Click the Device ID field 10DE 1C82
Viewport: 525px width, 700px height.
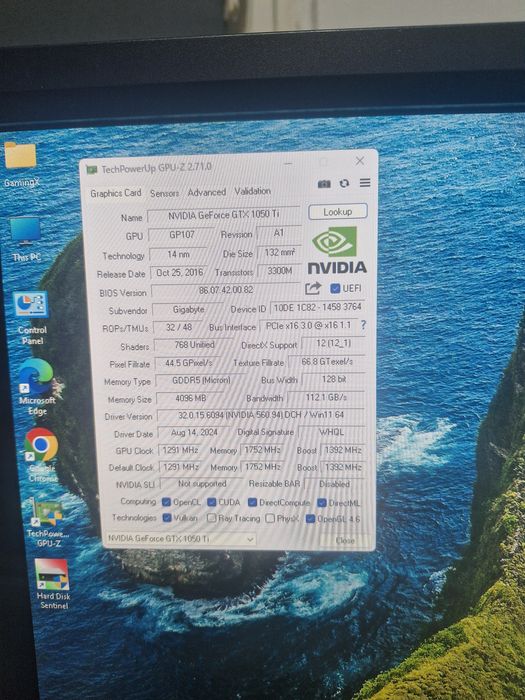317,308
